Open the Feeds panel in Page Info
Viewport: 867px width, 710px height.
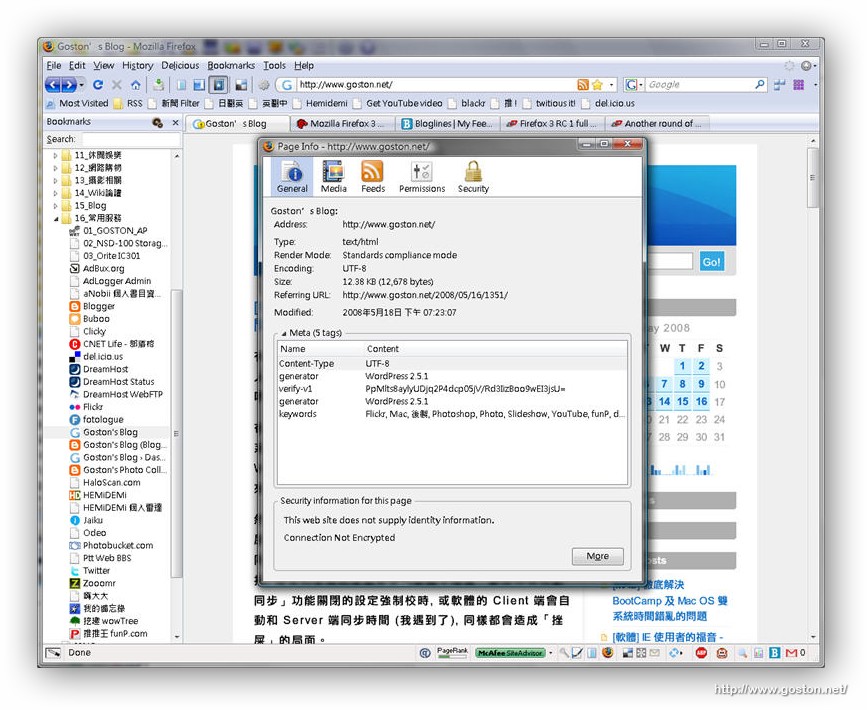point(373,176)
